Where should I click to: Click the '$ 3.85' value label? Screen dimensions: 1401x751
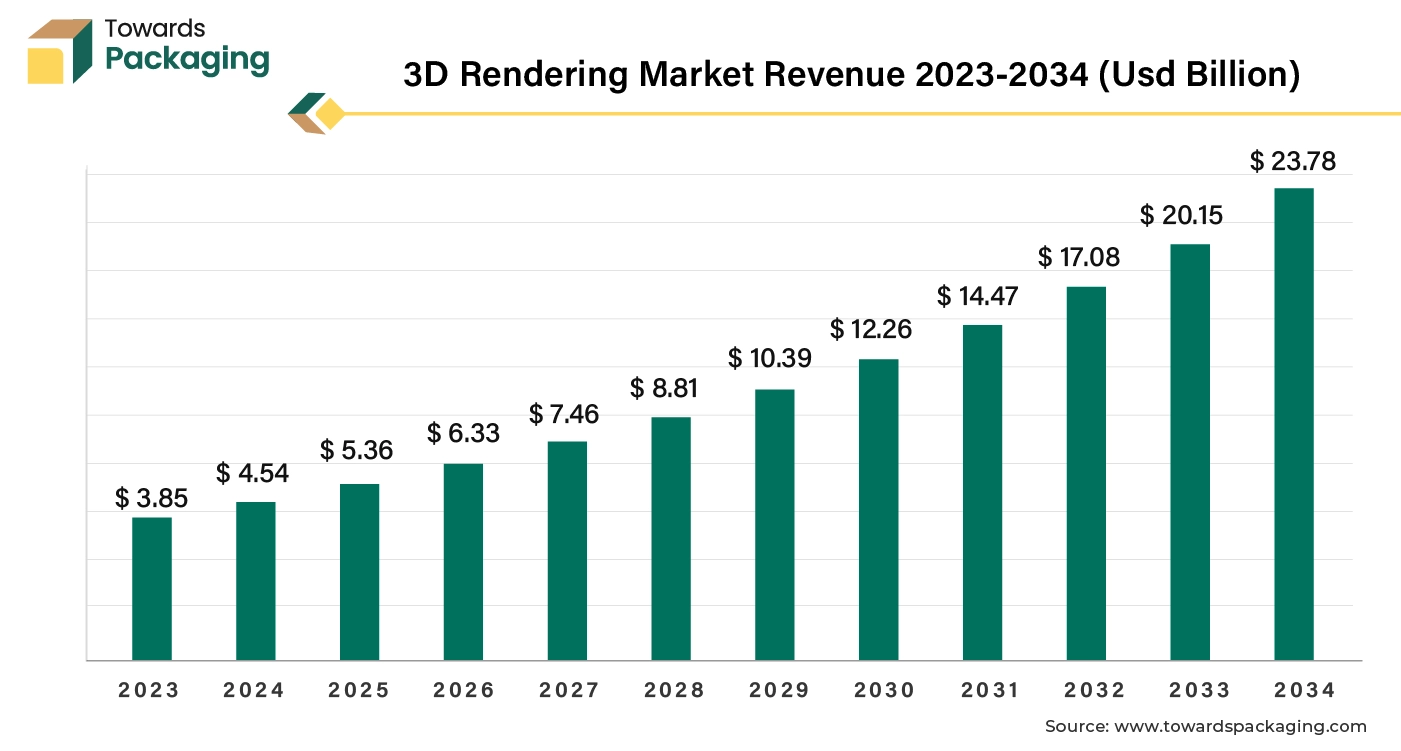(x=152, y=497)
